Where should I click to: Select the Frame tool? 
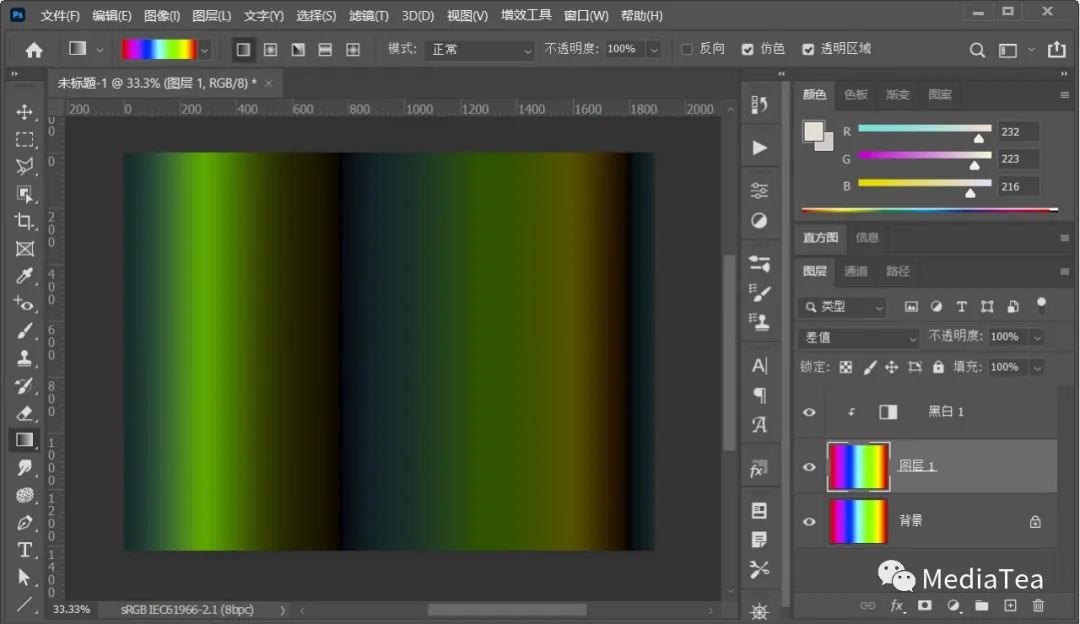click(25, 249)
